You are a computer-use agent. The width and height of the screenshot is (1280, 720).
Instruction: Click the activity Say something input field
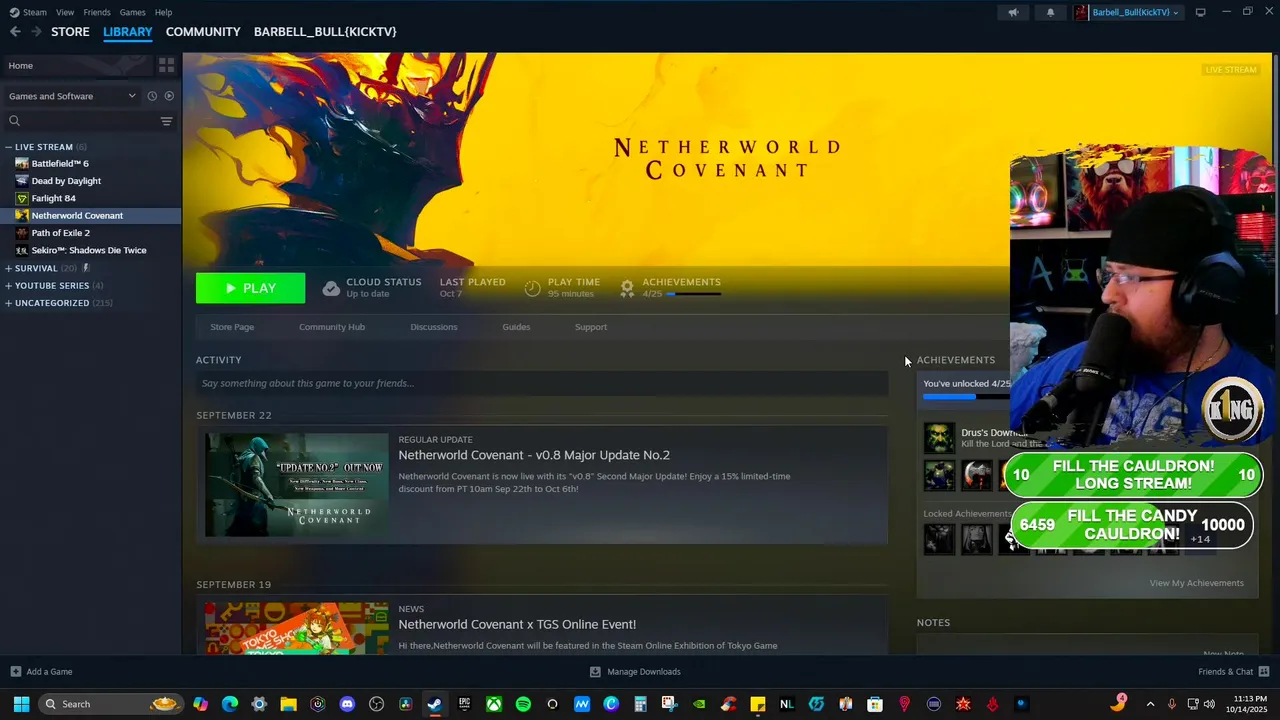pos(542,383)
